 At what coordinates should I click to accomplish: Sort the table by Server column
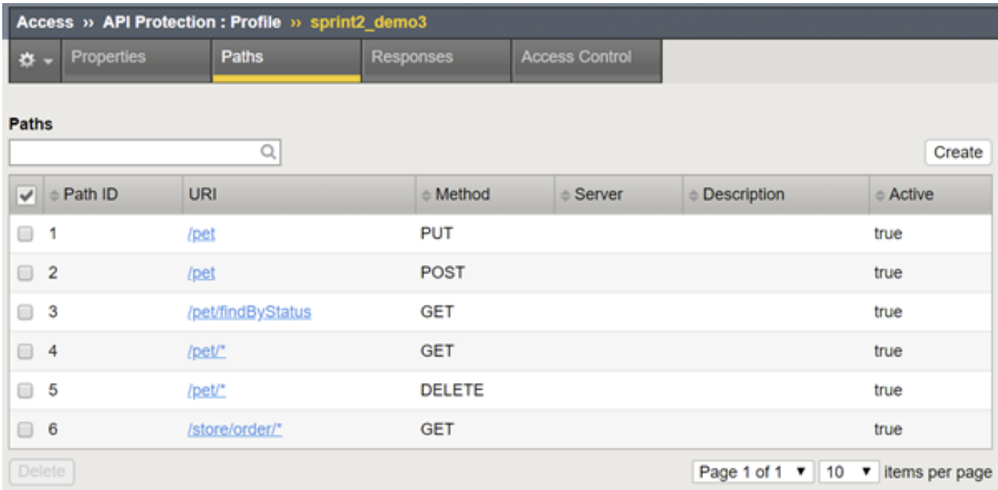(x=566, y=195)
